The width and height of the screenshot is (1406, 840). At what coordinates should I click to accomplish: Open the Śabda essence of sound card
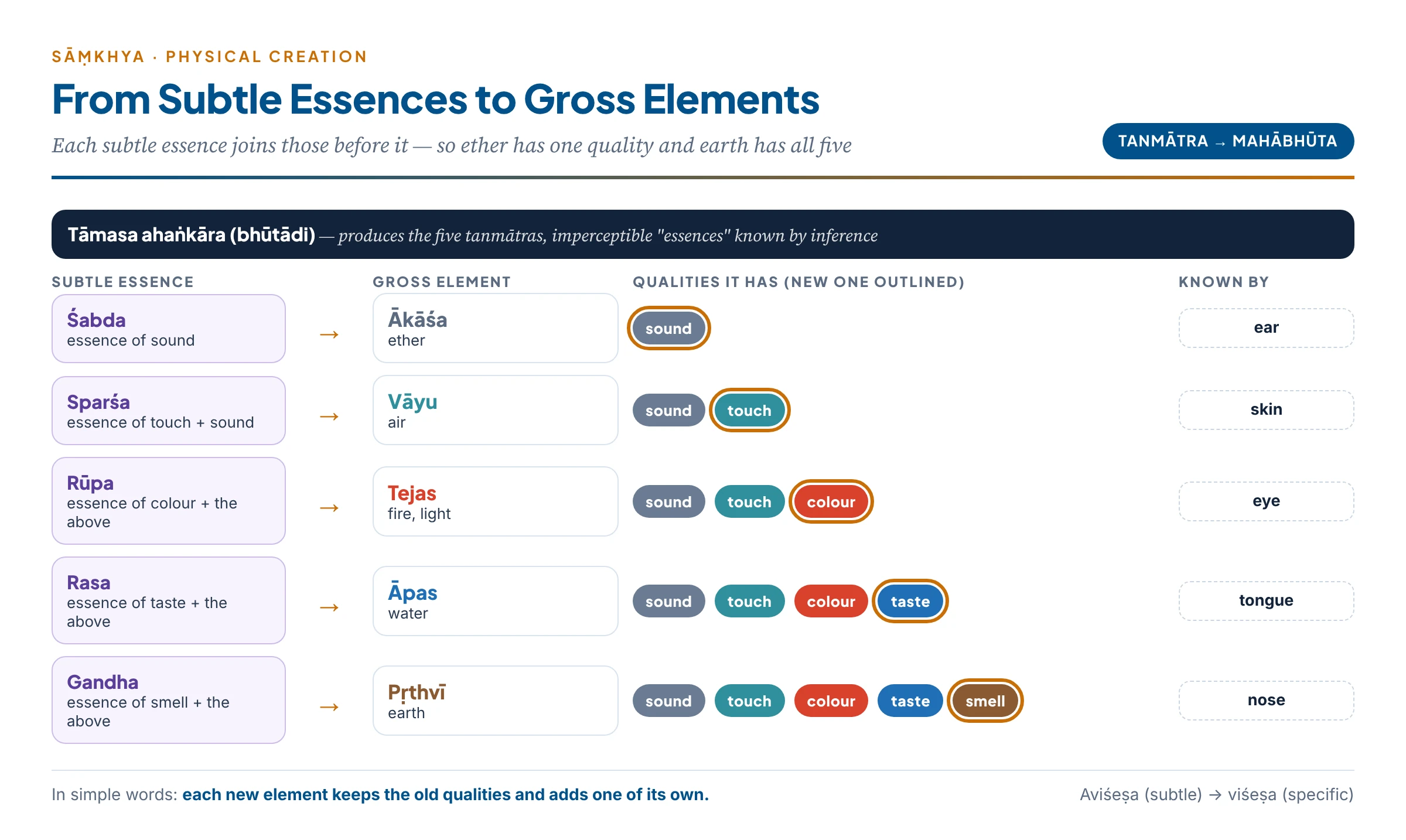pyautogui.click(x=169, y=329)
